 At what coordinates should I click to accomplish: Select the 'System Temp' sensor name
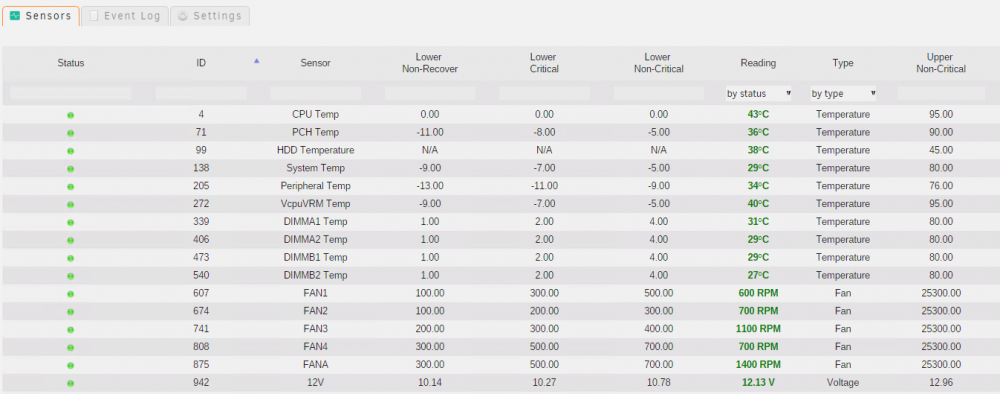pos(316,168)
